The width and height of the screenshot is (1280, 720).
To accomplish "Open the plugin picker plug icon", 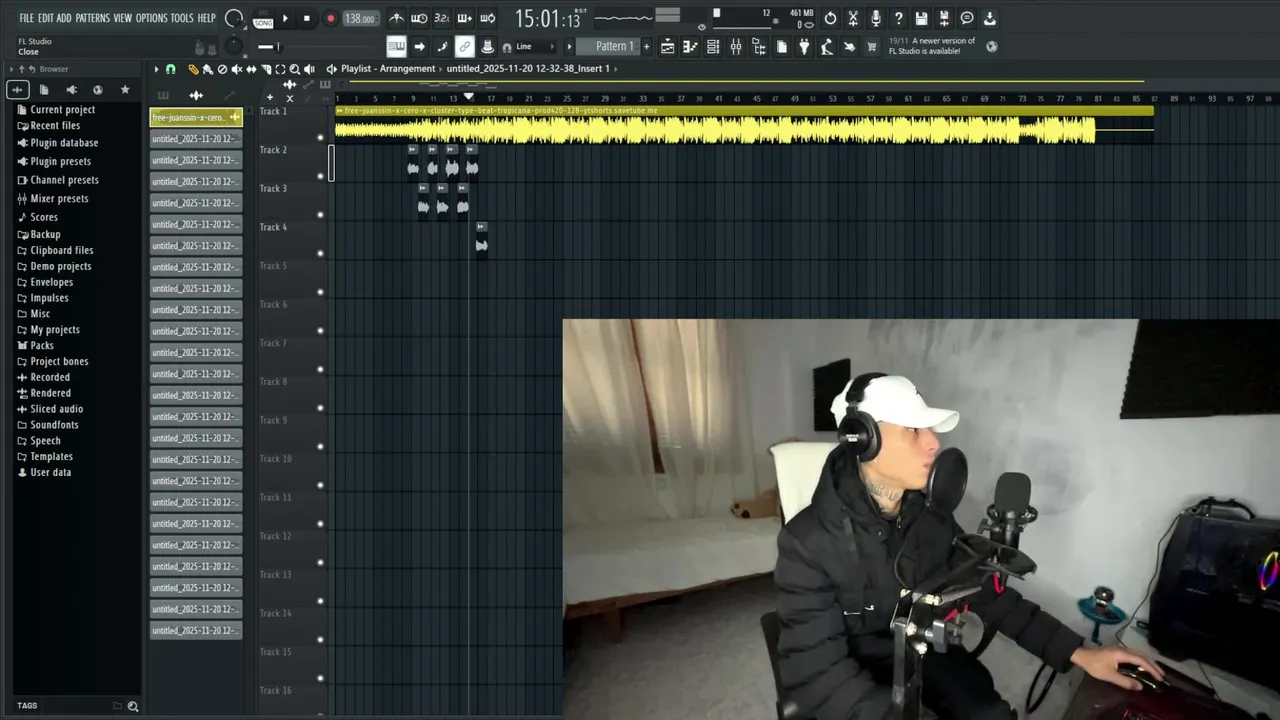I will (x=804, y=46).
